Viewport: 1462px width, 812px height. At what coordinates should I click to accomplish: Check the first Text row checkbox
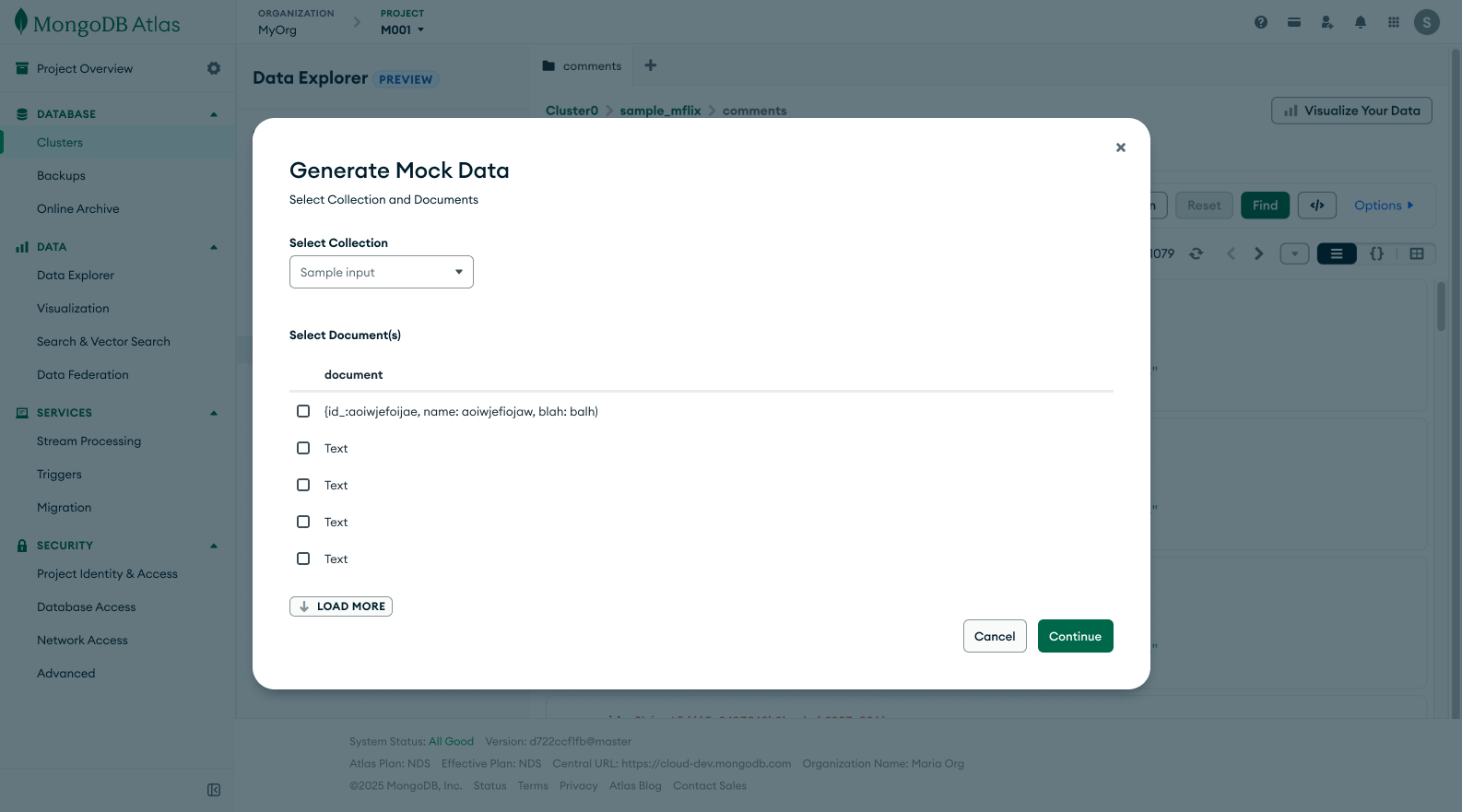point(303,448)
